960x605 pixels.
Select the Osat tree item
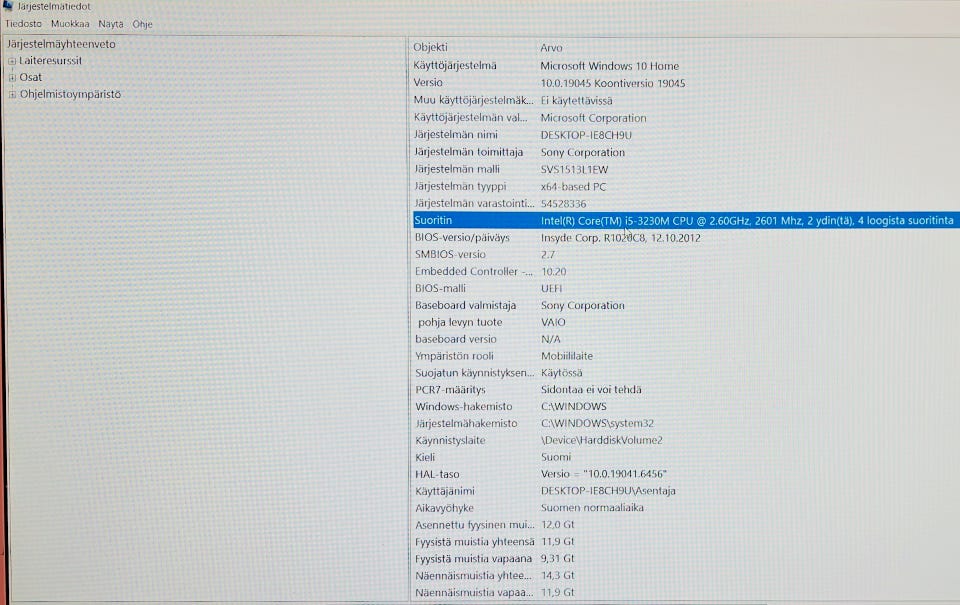31,77
